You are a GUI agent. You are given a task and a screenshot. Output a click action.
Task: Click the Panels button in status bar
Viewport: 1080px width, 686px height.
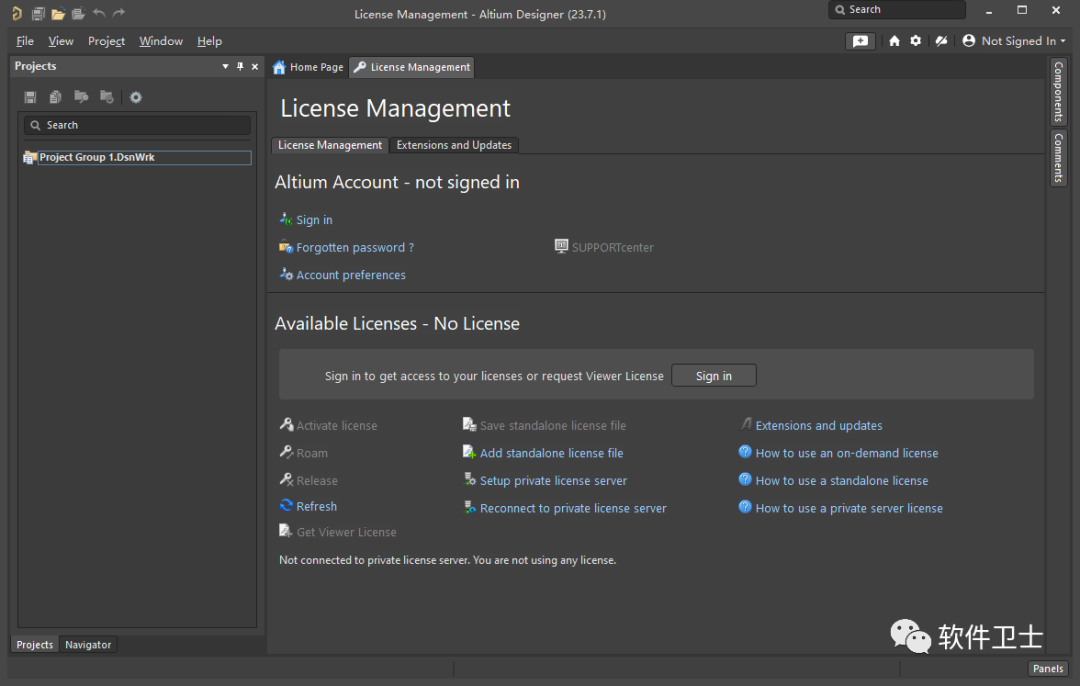coord(1048,669)
